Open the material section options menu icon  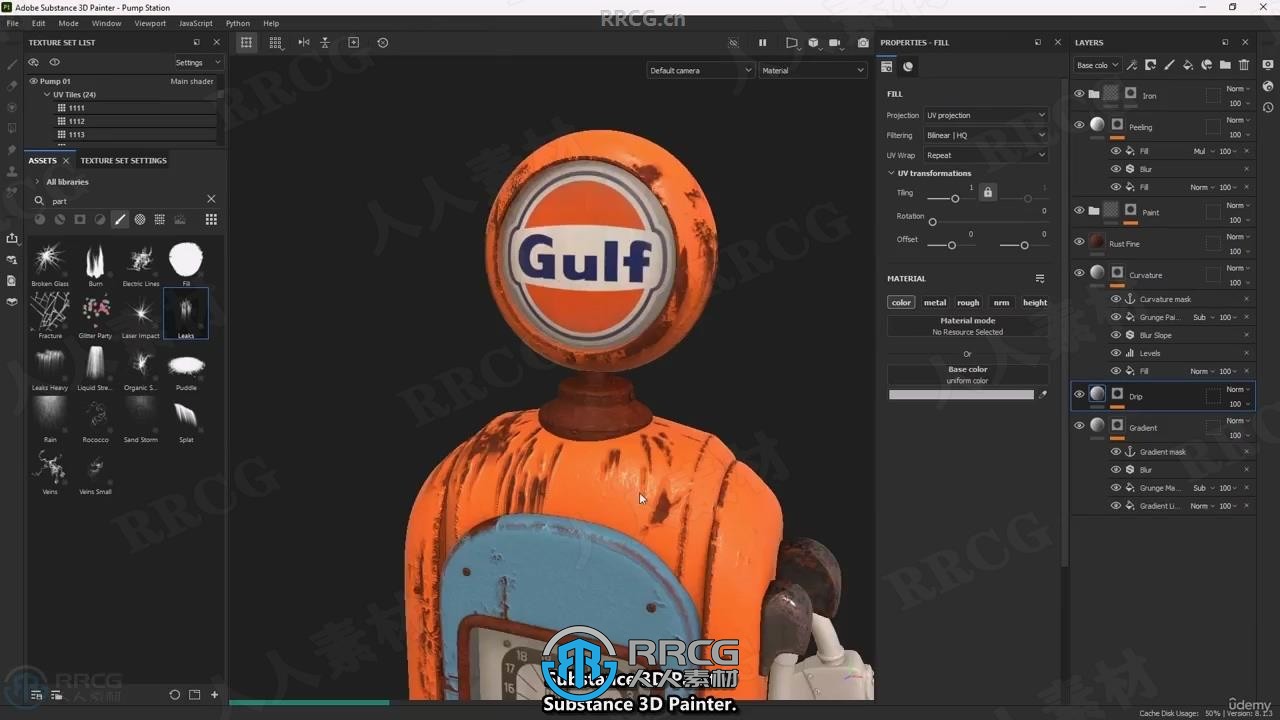(x=1040, y=279)
